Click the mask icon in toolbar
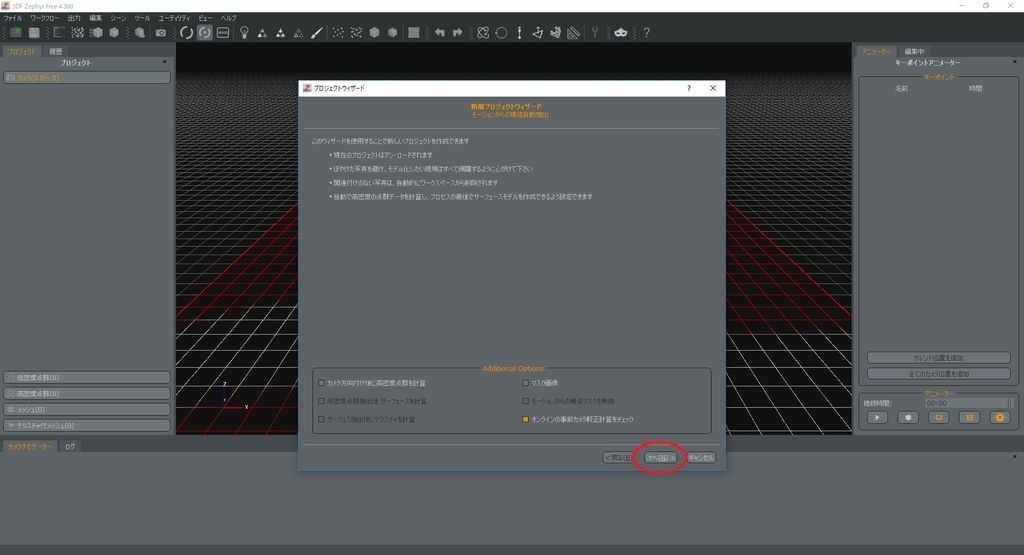Image resolution: width=1024 pixels, height=555 pixels. 620,33
